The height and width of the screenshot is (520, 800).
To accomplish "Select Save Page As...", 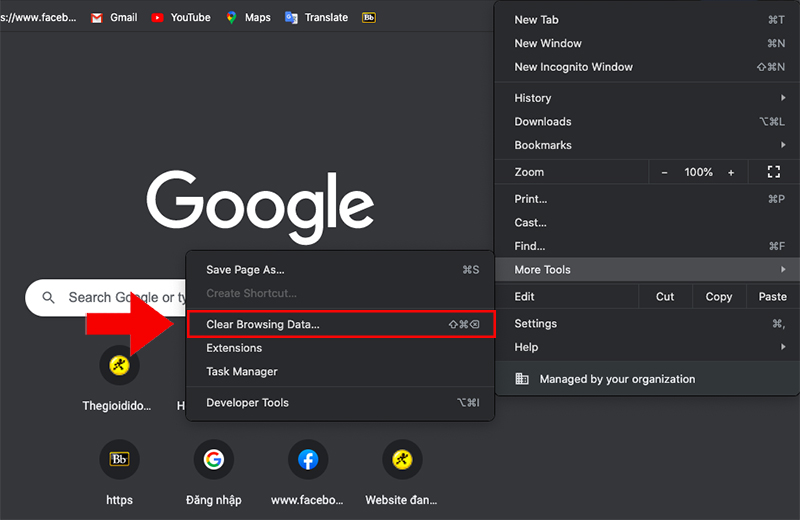I will pos(340,269).
